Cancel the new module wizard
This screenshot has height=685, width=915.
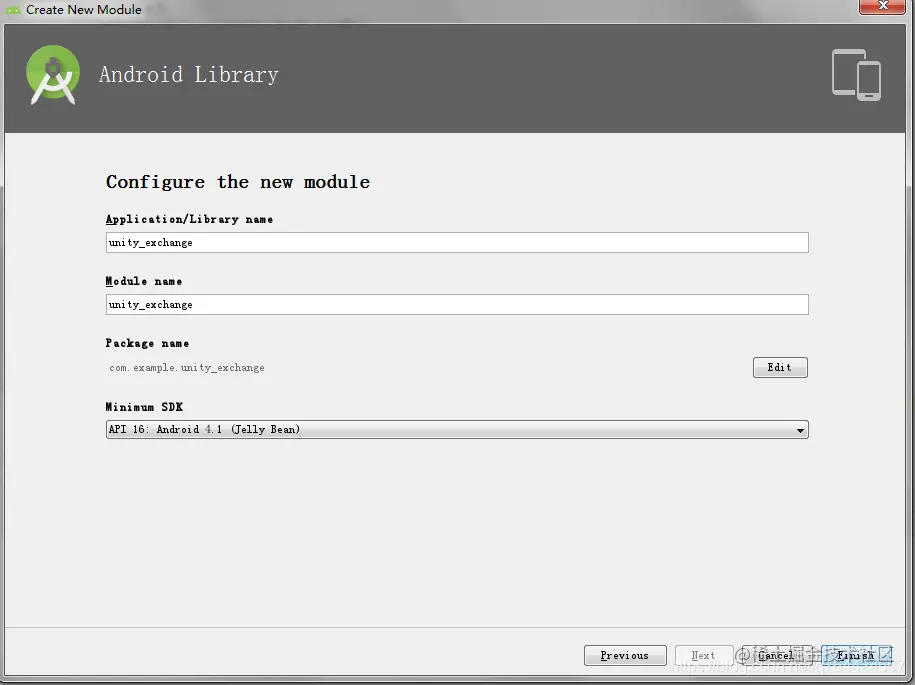click(x=776, y=655)
